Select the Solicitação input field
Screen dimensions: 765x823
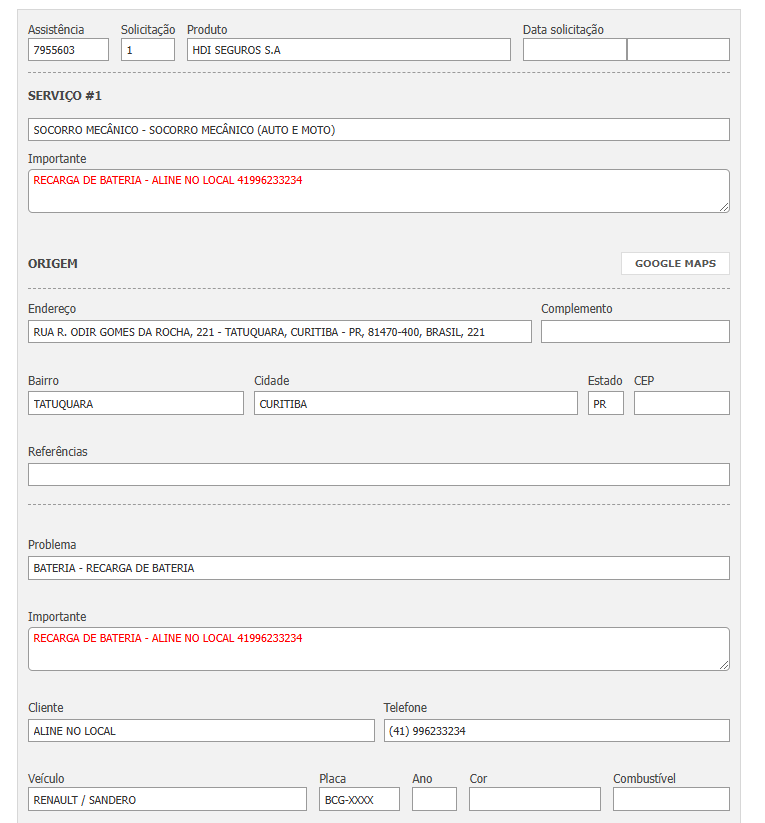coord(148,50)
